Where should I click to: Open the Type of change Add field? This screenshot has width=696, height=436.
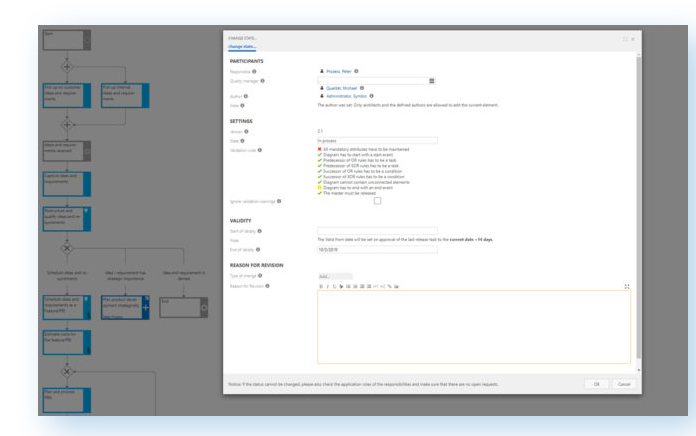point(335,275)
